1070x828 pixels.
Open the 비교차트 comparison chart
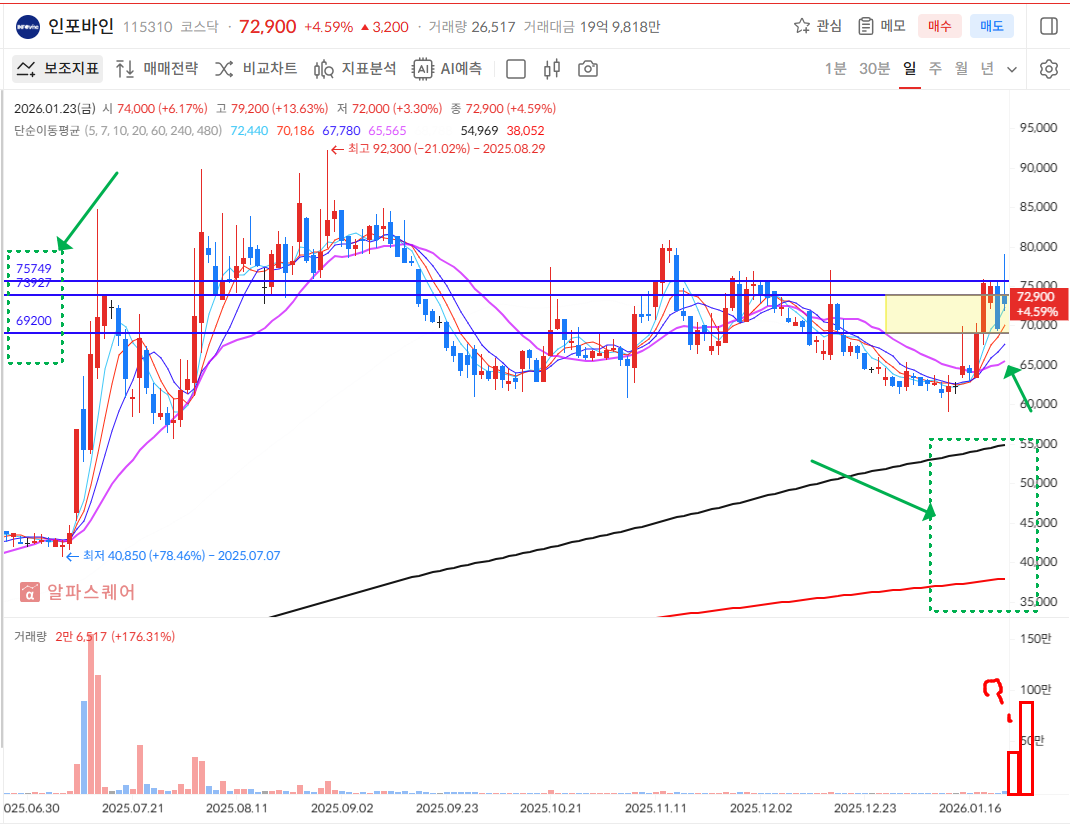coord(256,69)
